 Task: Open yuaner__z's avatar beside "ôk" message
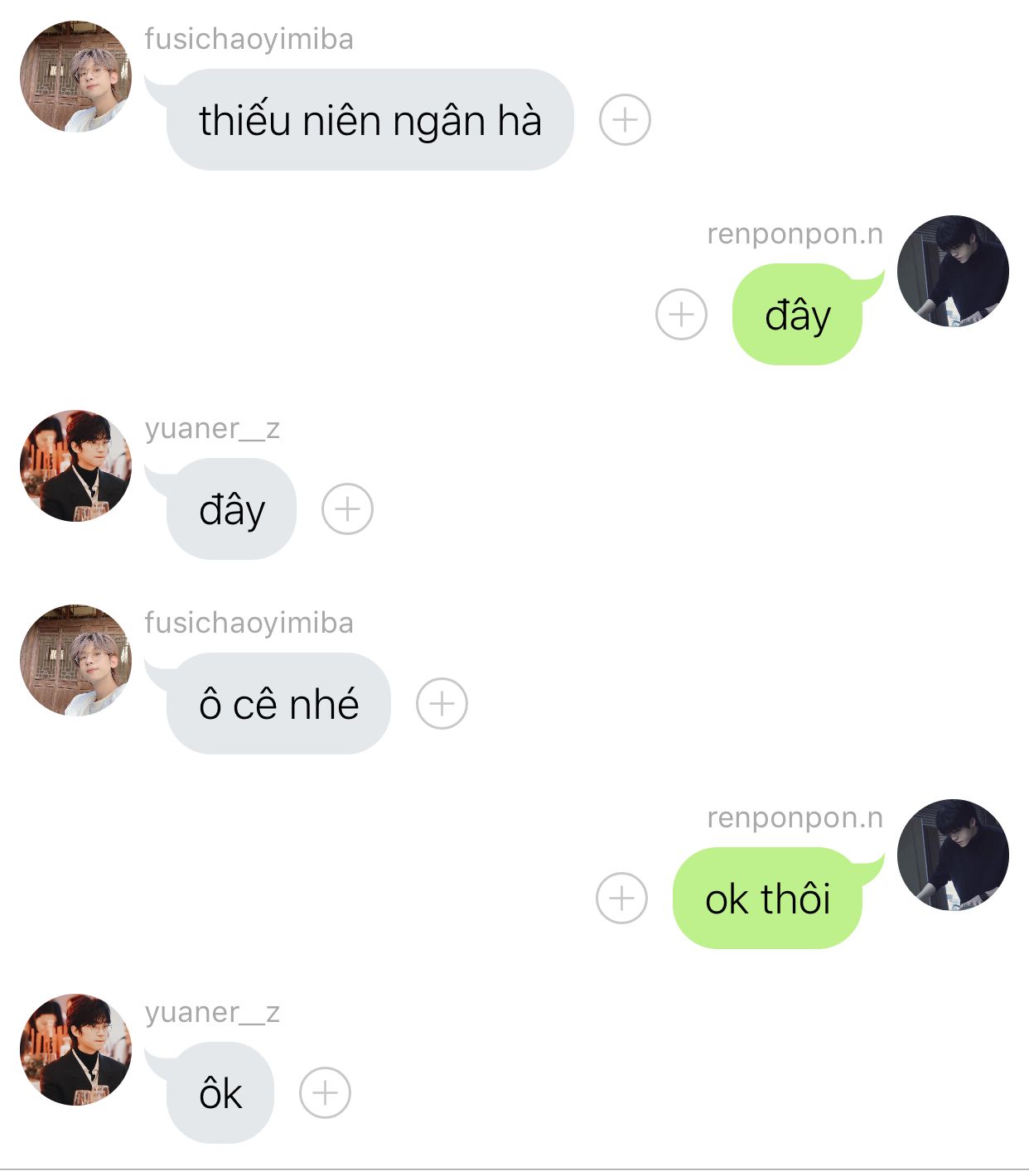(75, 1049)
